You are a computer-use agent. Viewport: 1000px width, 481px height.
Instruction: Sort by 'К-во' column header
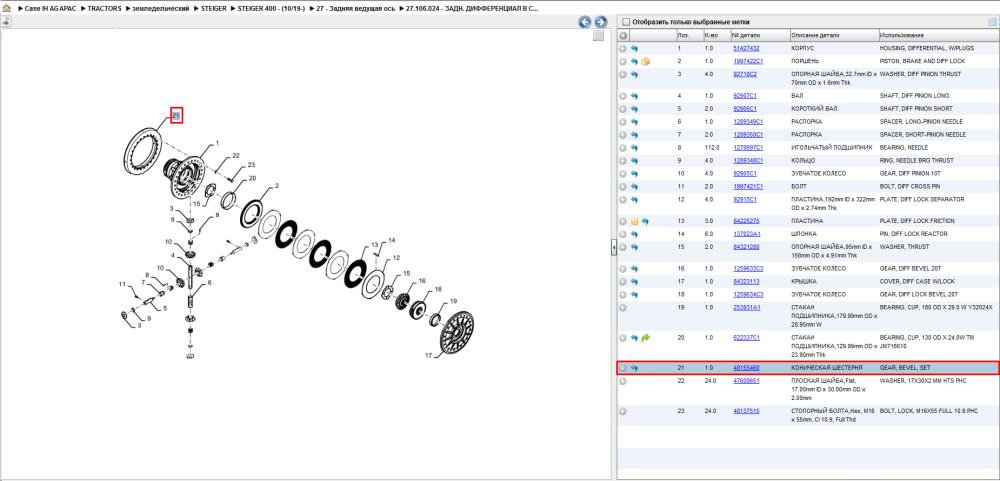tap(716, 35)
